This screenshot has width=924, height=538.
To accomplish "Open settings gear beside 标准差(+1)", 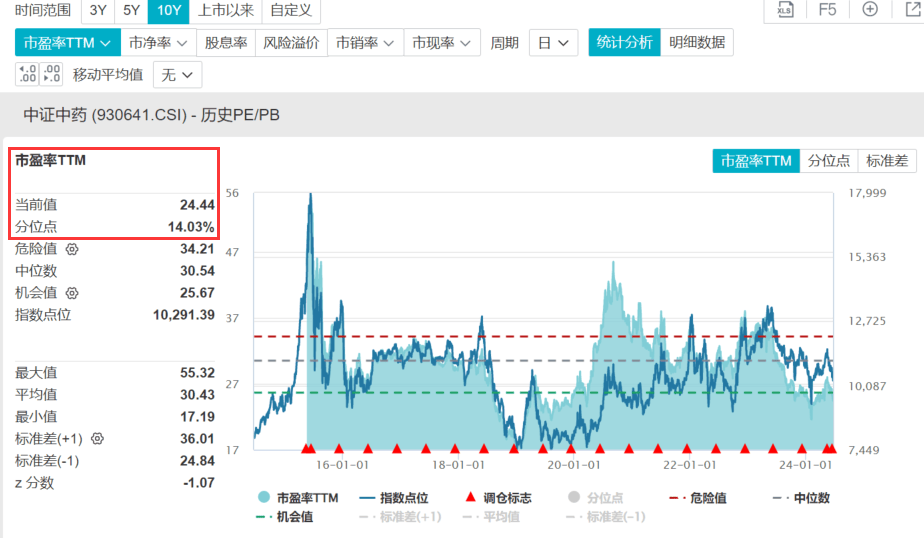I will tap(98, 438).
